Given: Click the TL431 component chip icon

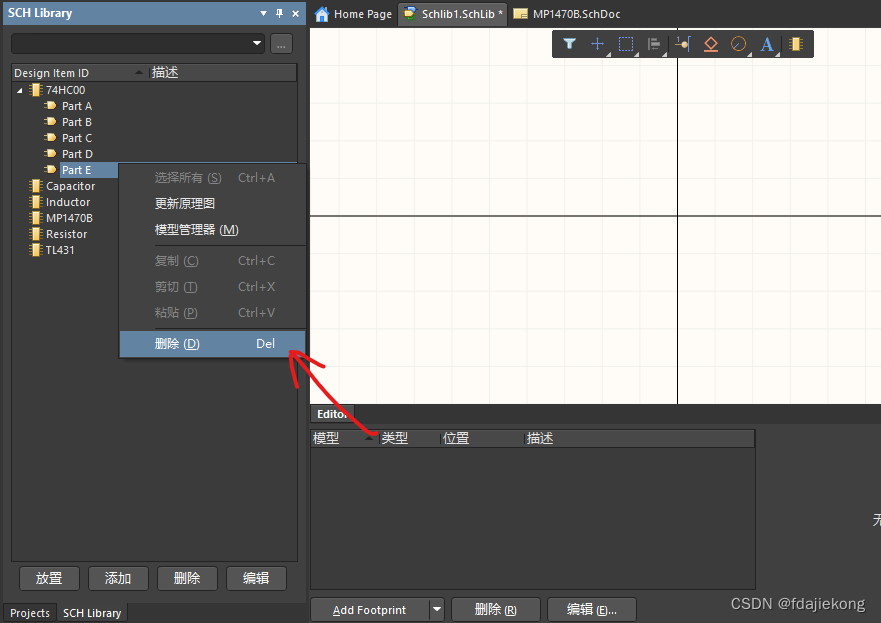Looking at the screenshot, I should (x=36, y=250).
